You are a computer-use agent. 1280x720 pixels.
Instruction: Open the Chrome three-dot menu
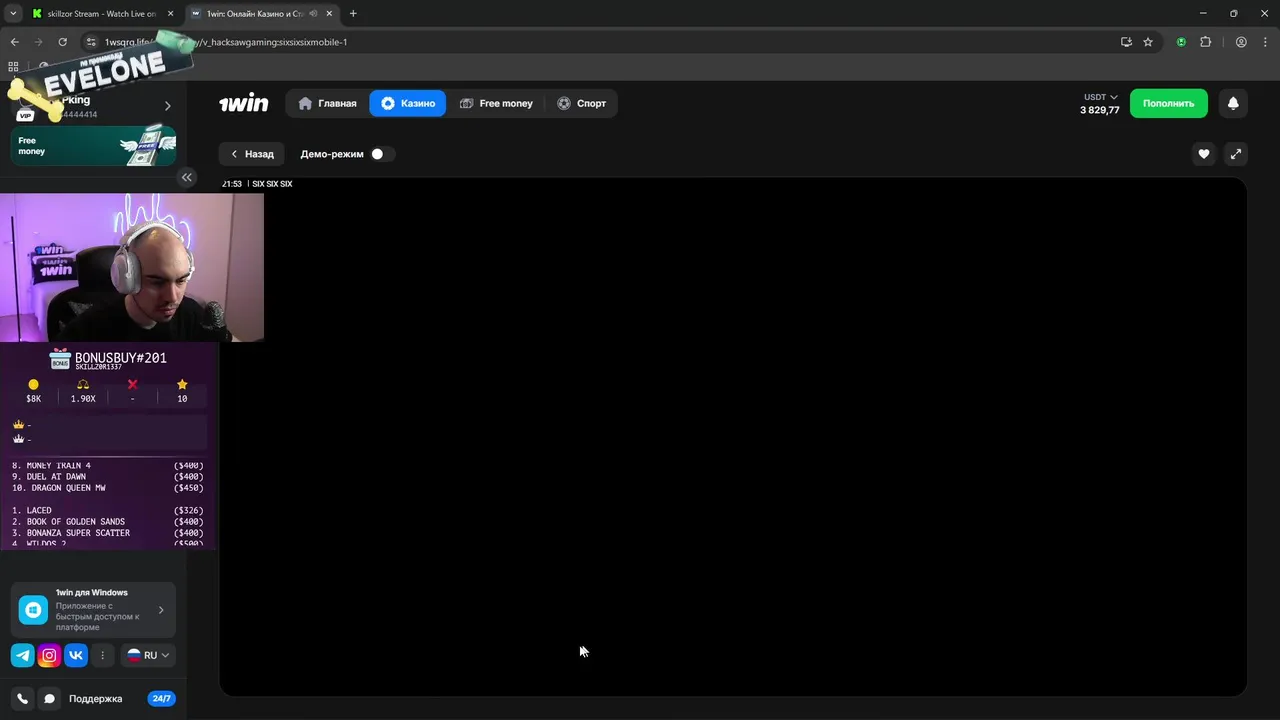click(1263, 42)
